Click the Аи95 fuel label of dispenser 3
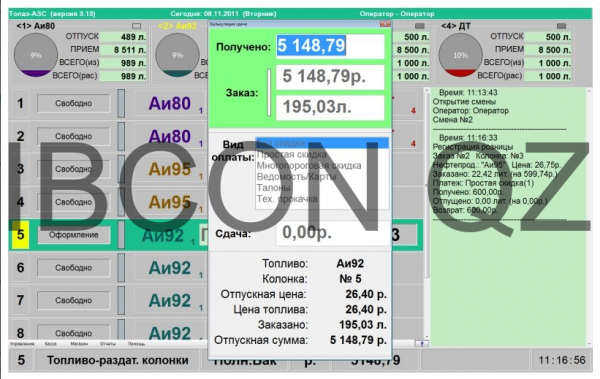This screenshot has width=600, height=379. click(x=170, y=169)
